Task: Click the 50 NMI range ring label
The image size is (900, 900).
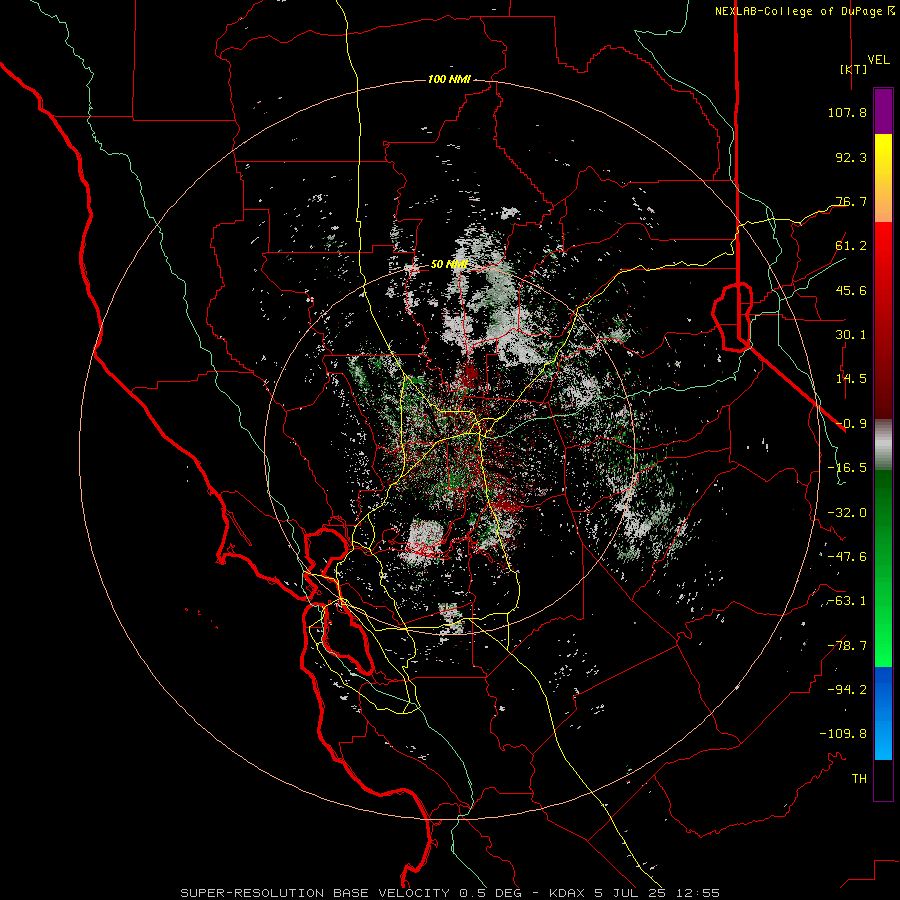Action: click(x=449, y=265)
